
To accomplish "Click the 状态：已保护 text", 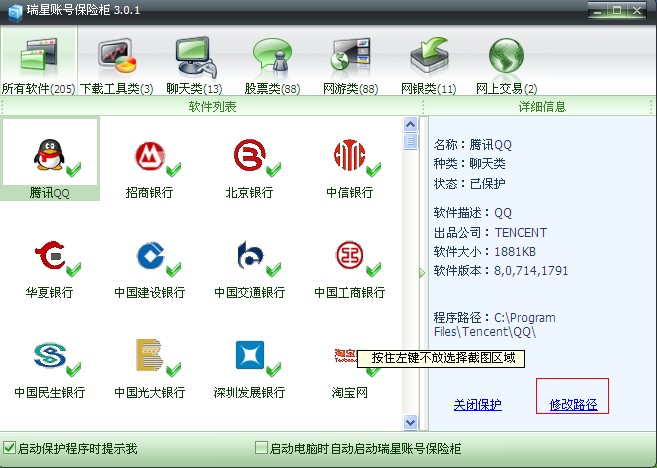I will coord(469,183).
